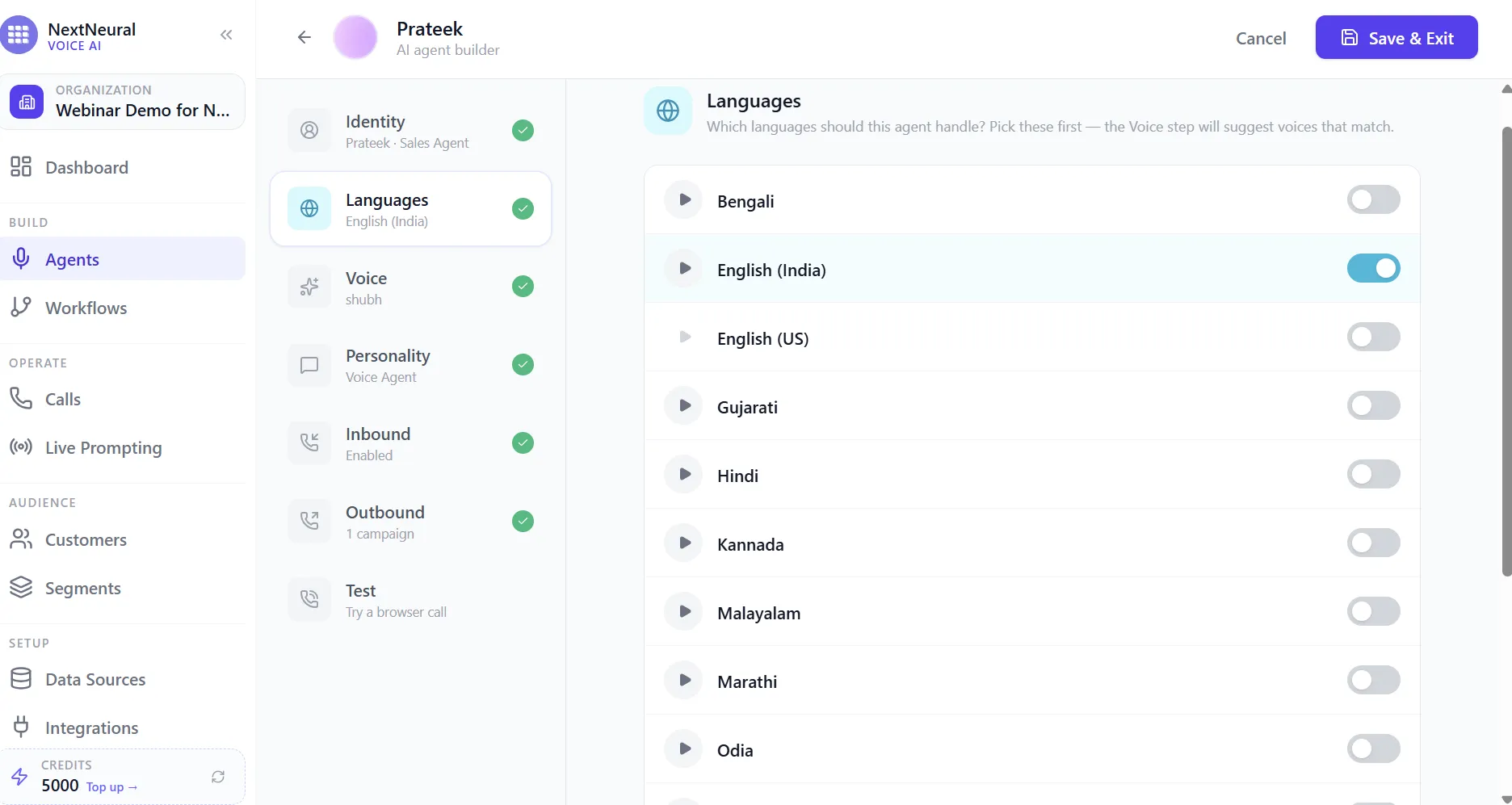Click the Customers people icon
The height and width of the screenshot is (805, 1512).
(21, 539)
